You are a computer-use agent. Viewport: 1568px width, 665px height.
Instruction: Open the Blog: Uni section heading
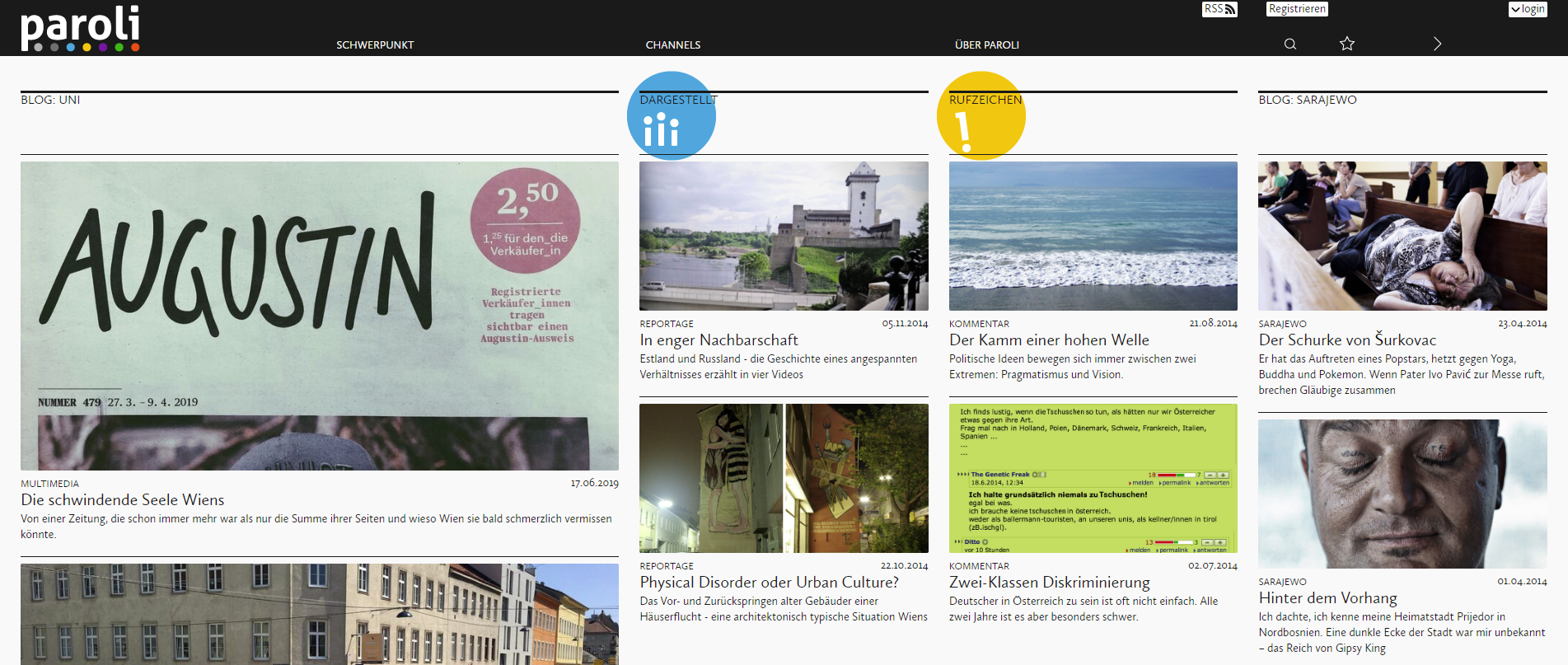click(x=50, y=100)
